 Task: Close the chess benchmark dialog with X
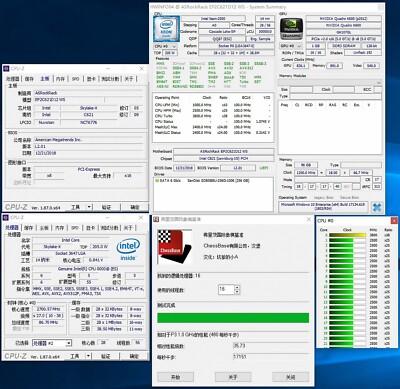[x=308, y=219]
